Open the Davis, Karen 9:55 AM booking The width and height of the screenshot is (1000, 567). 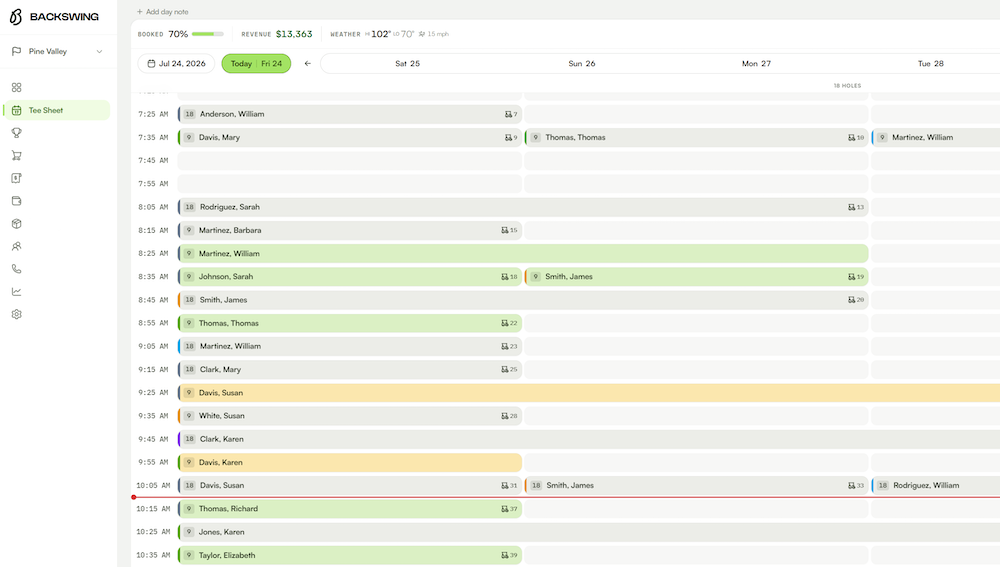point(349,462)
